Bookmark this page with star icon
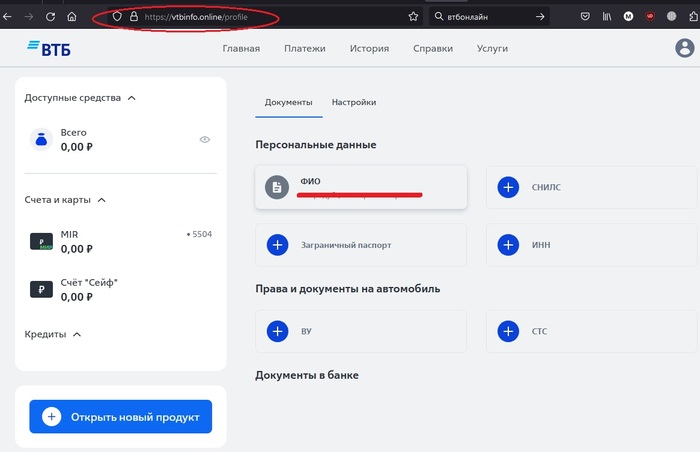The image size is (700, 452). [x=413, y=17]
